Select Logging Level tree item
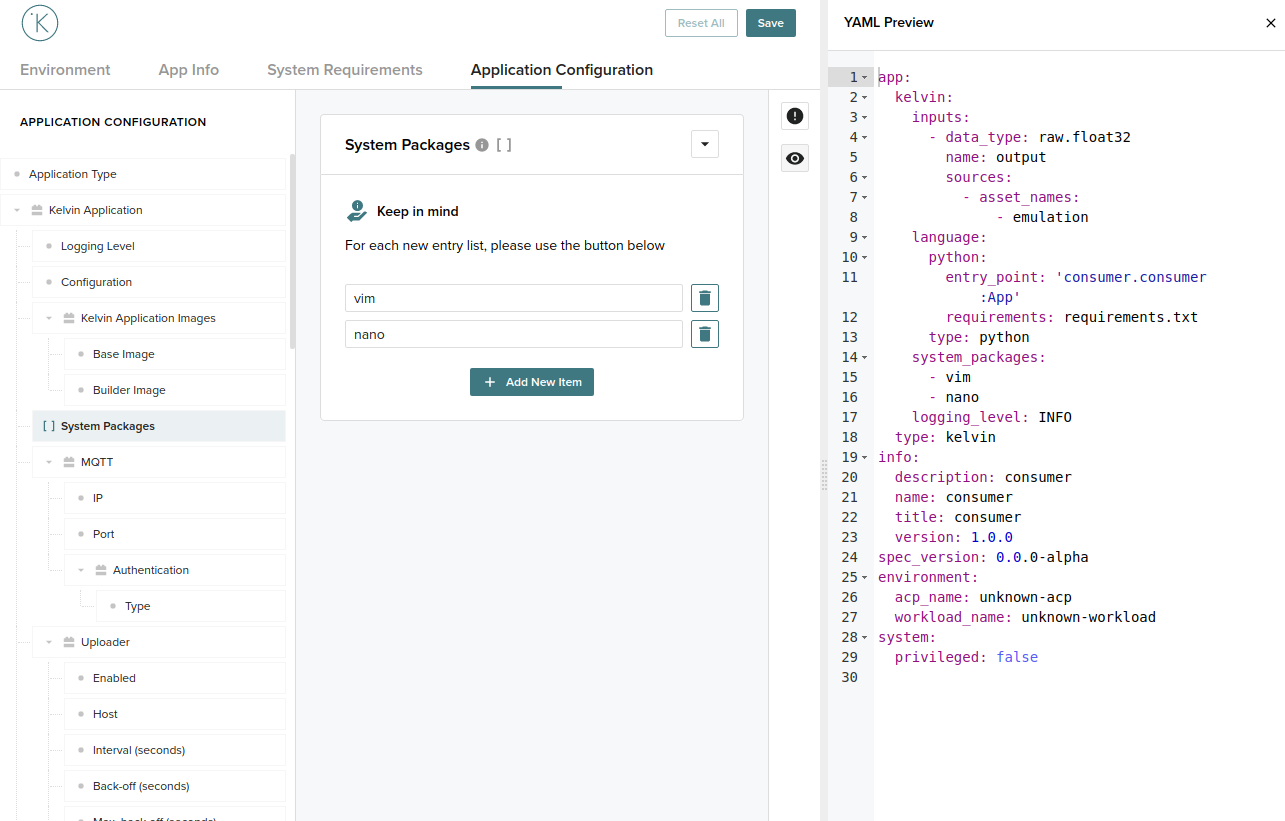 pos(159,246)
